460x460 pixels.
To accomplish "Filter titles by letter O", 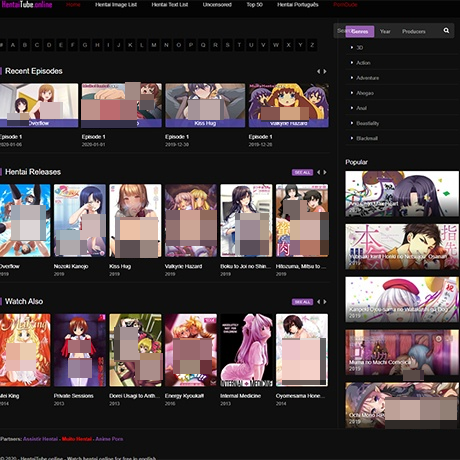I will click(178, 45).
